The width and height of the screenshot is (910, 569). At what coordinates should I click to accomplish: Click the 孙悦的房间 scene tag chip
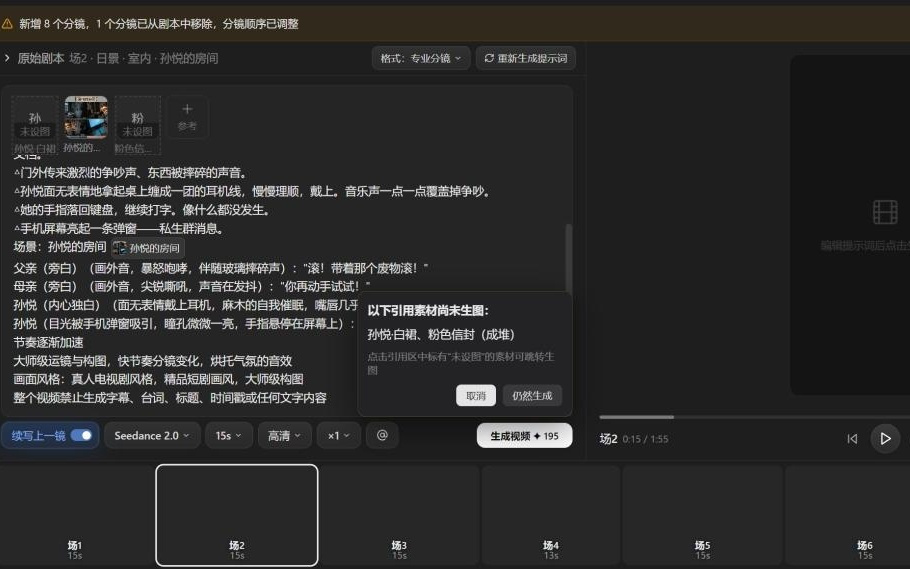pyautogui.click(x=148, y=249)
